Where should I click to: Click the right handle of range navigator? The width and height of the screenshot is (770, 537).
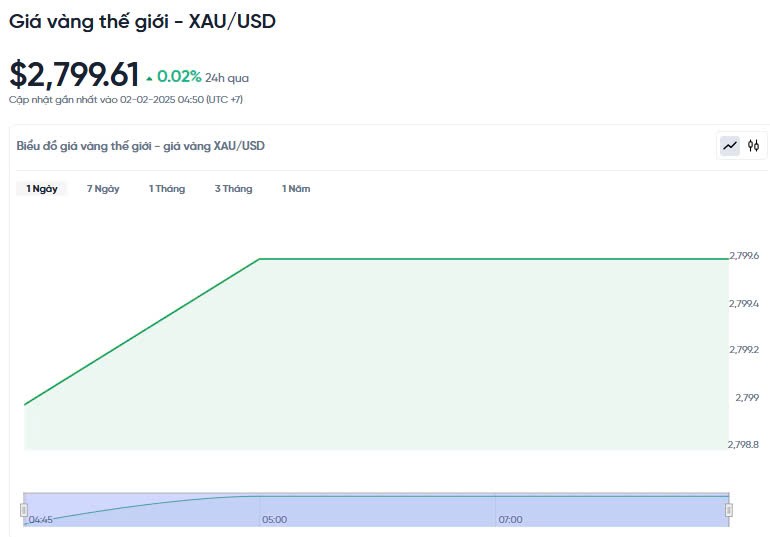tap(729, 510)
